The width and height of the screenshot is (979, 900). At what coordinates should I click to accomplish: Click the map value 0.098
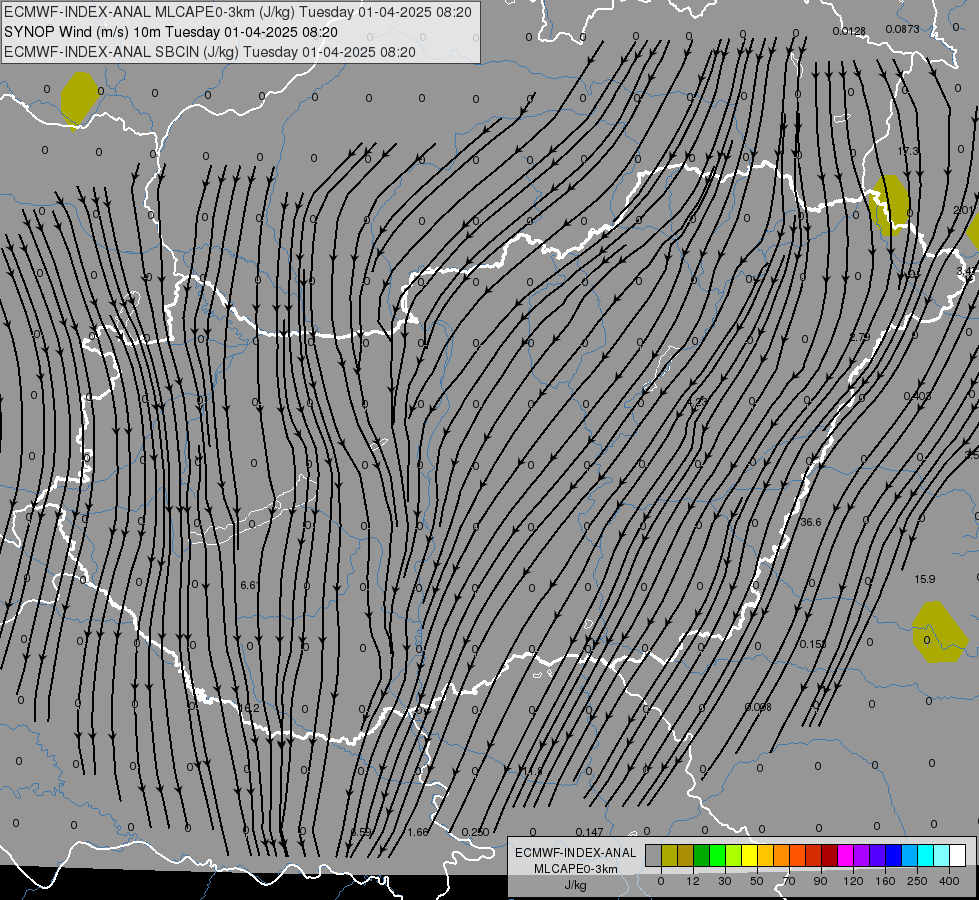758,707
